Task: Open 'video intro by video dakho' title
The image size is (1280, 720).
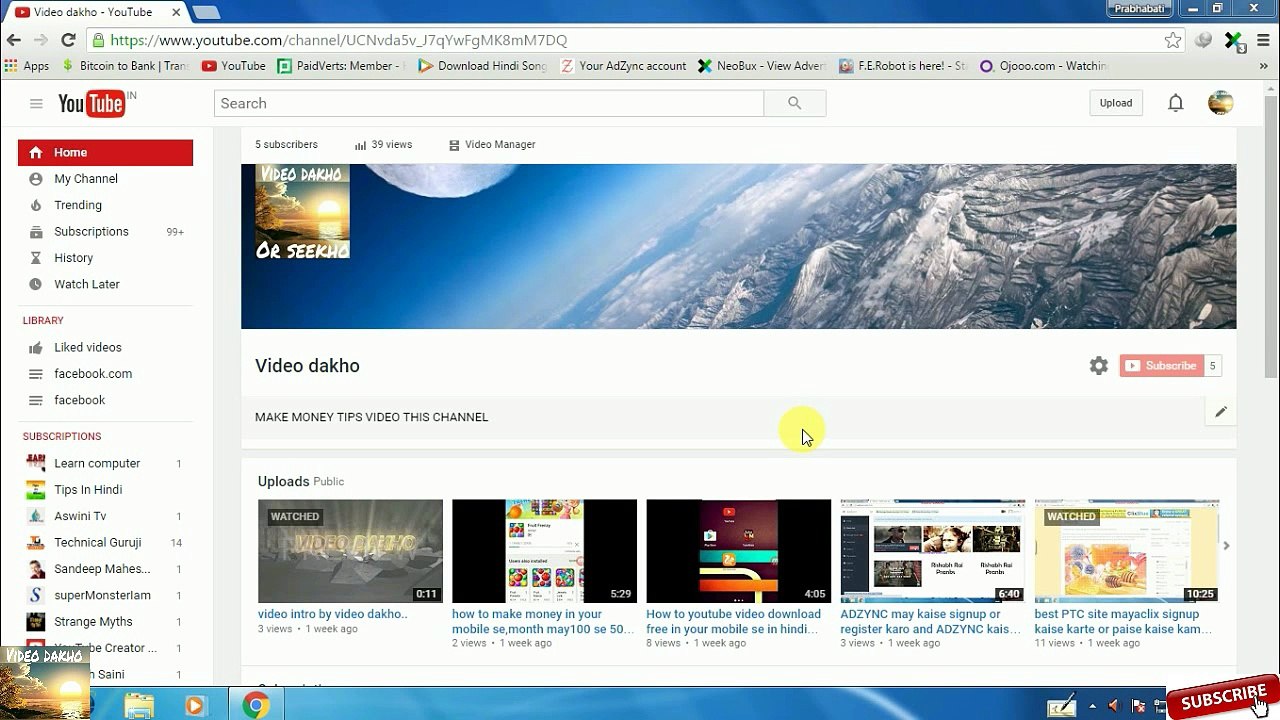Action: point(333,614)
